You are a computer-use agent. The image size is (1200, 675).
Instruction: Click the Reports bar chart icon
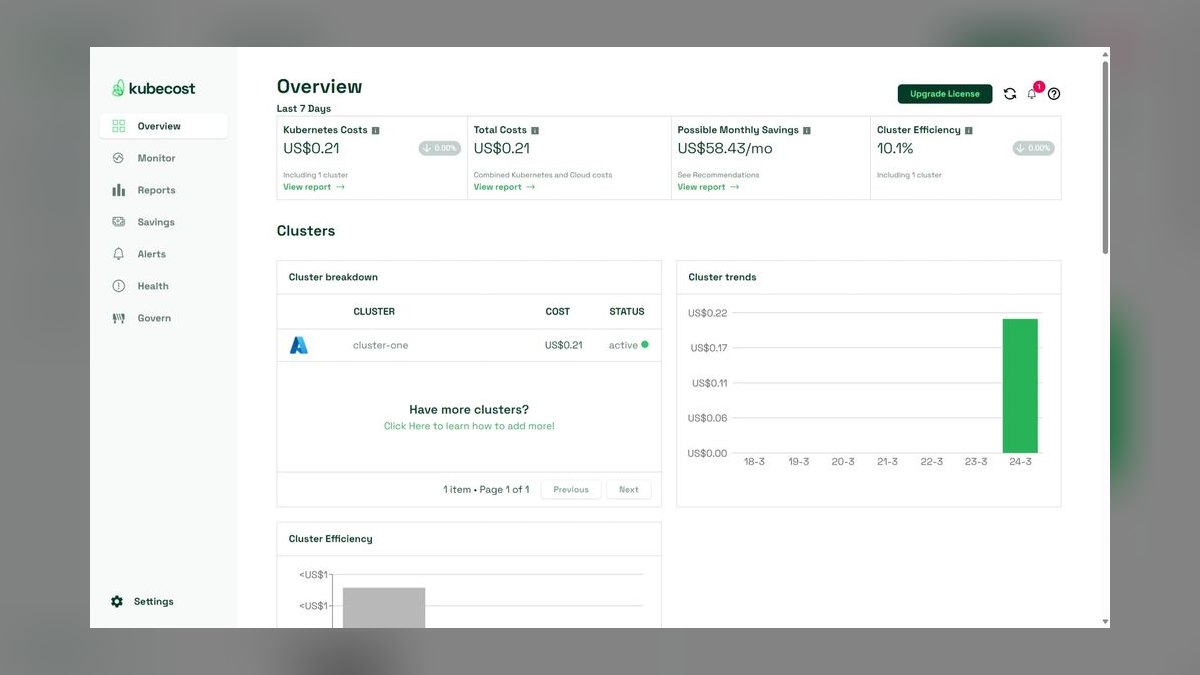coord(118,190)
